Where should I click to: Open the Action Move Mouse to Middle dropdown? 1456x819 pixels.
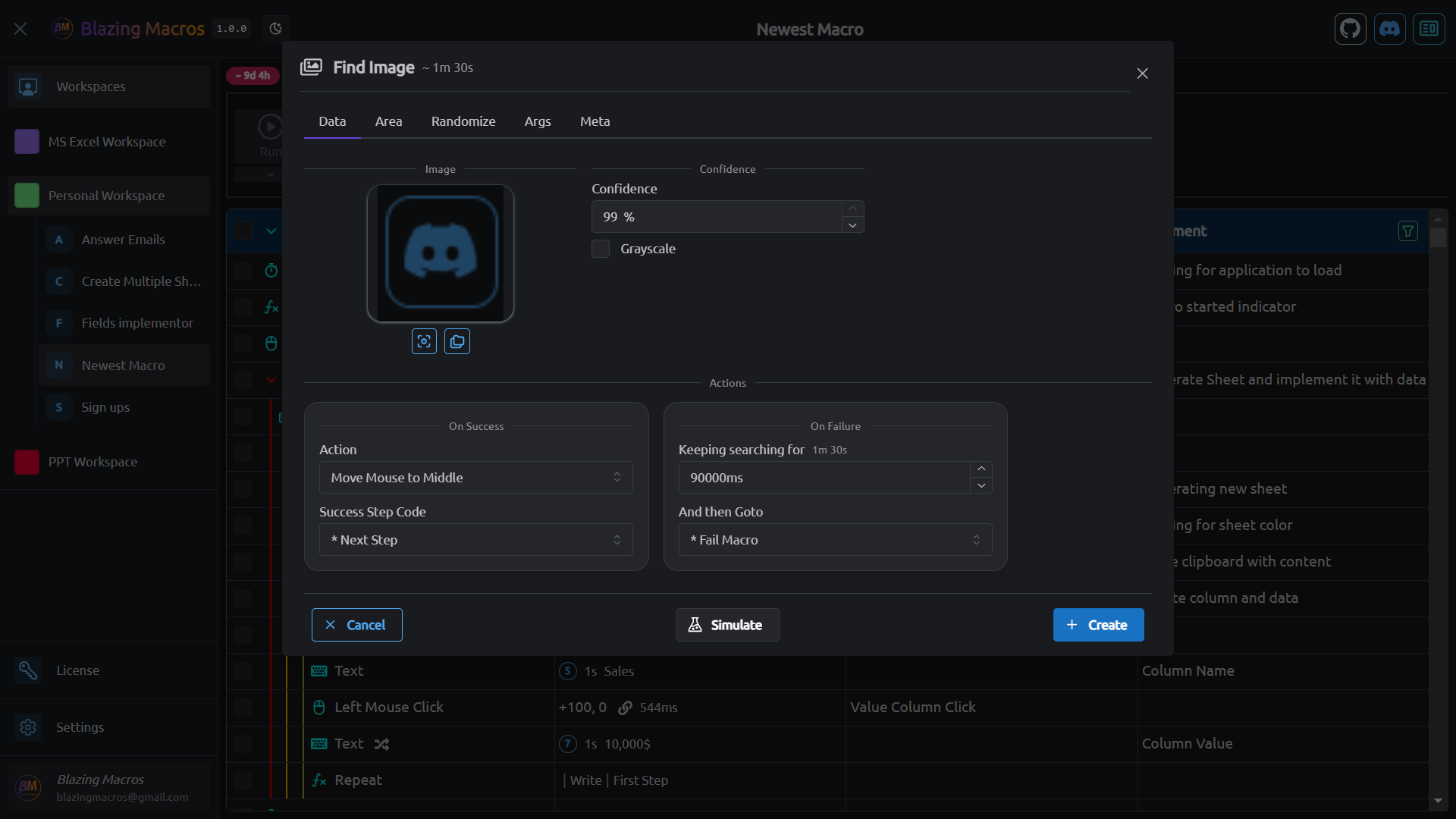pyautogui.click(x=475, y=478)
